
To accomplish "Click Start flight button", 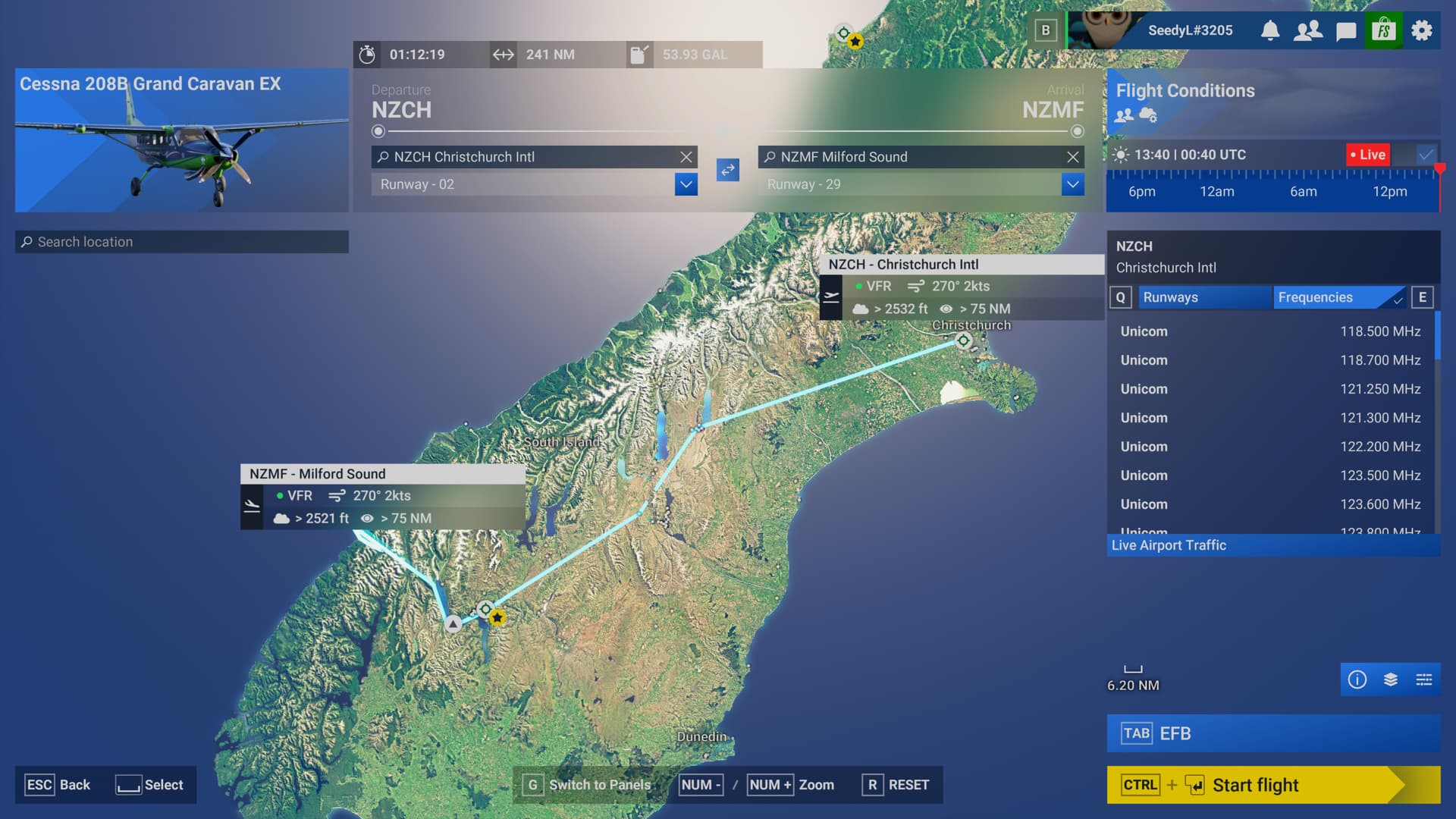I will [1273, 785].
